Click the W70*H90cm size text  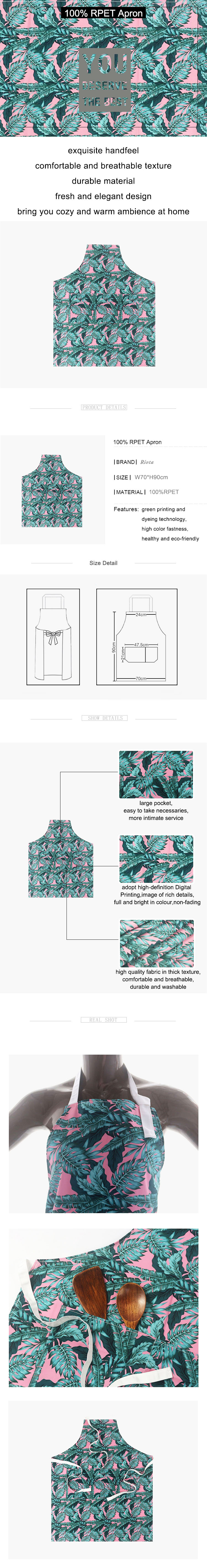click(151, 477)
